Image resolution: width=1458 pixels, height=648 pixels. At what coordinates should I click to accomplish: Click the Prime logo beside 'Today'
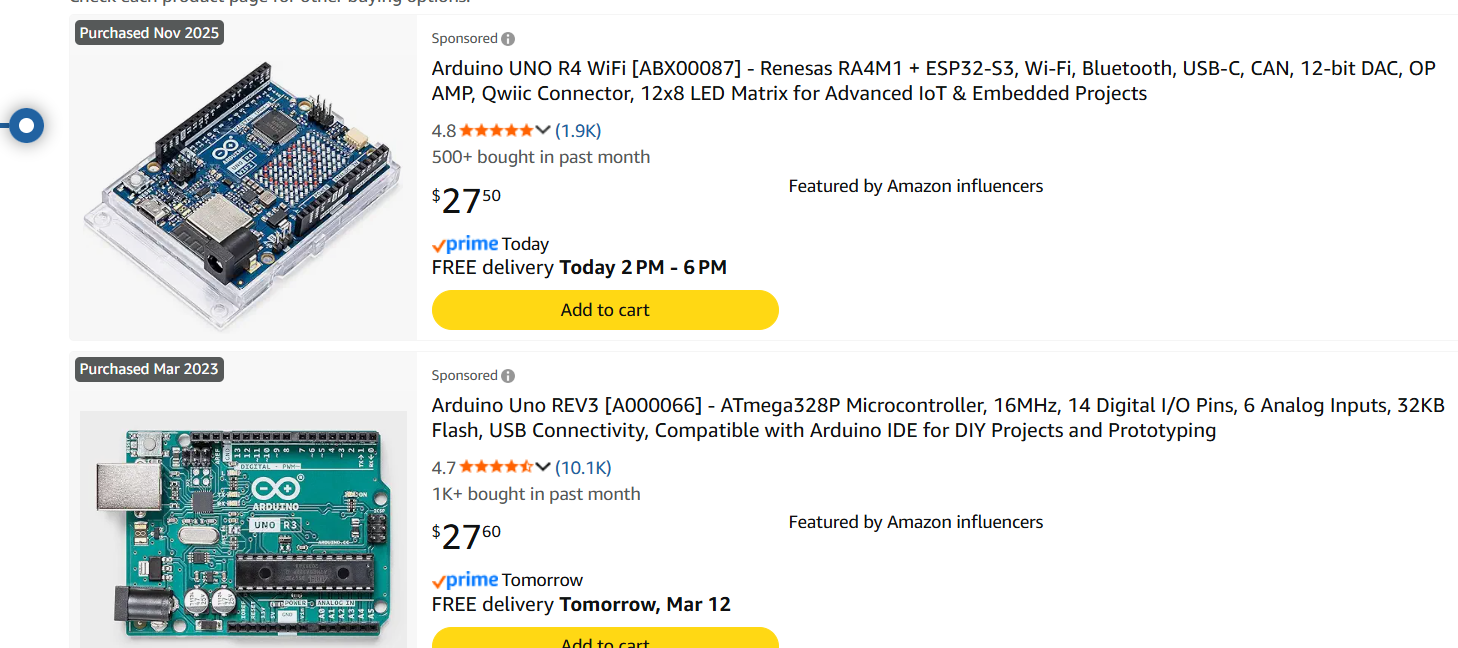click(x=465, y=244)
